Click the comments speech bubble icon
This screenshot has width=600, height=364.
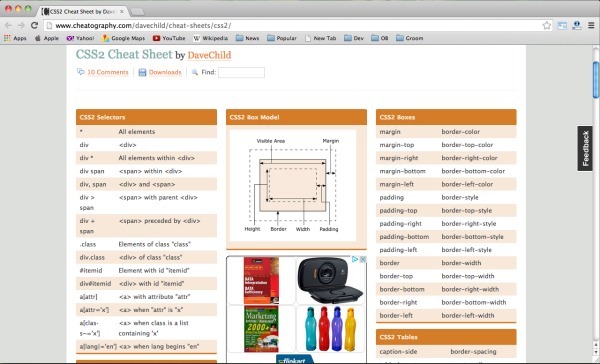tap(81, 72)
